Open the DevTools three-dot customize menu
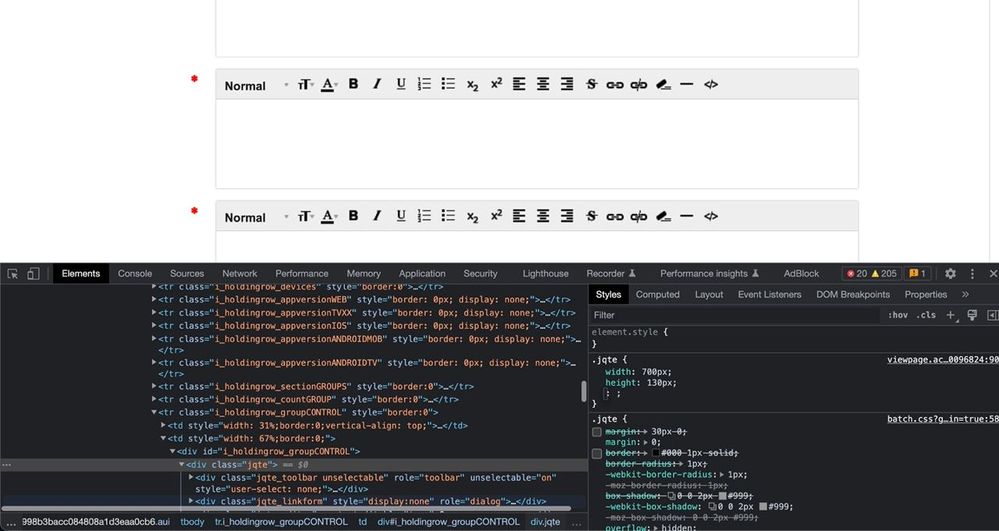 (x=972, y=273)
